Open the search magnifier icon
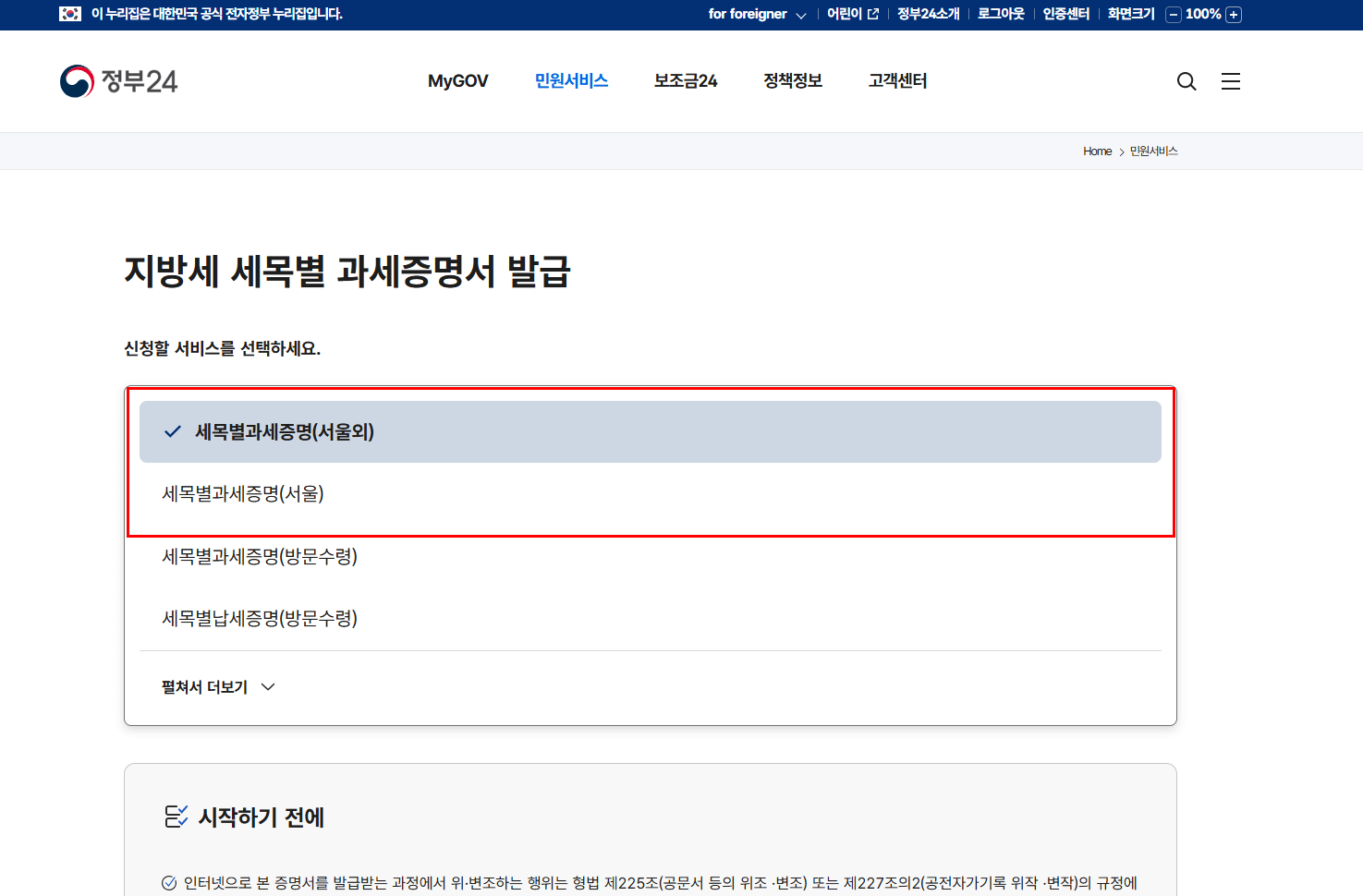The width and height of the screenshot is (1363, 896). [x=1187, y=81]
